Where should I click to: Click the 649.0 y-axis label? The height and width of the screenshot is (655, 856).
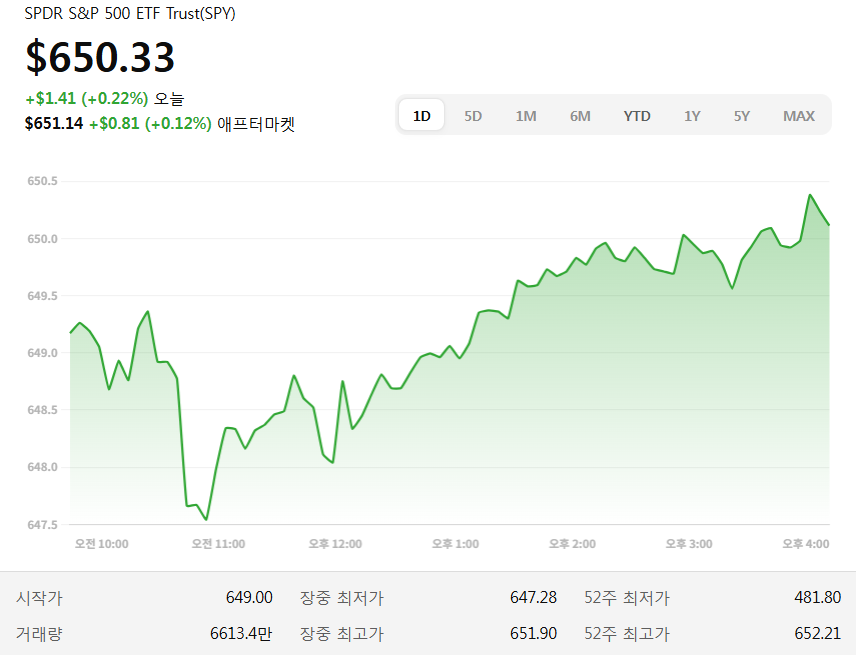pyautogui.click(x=43, y=353)
